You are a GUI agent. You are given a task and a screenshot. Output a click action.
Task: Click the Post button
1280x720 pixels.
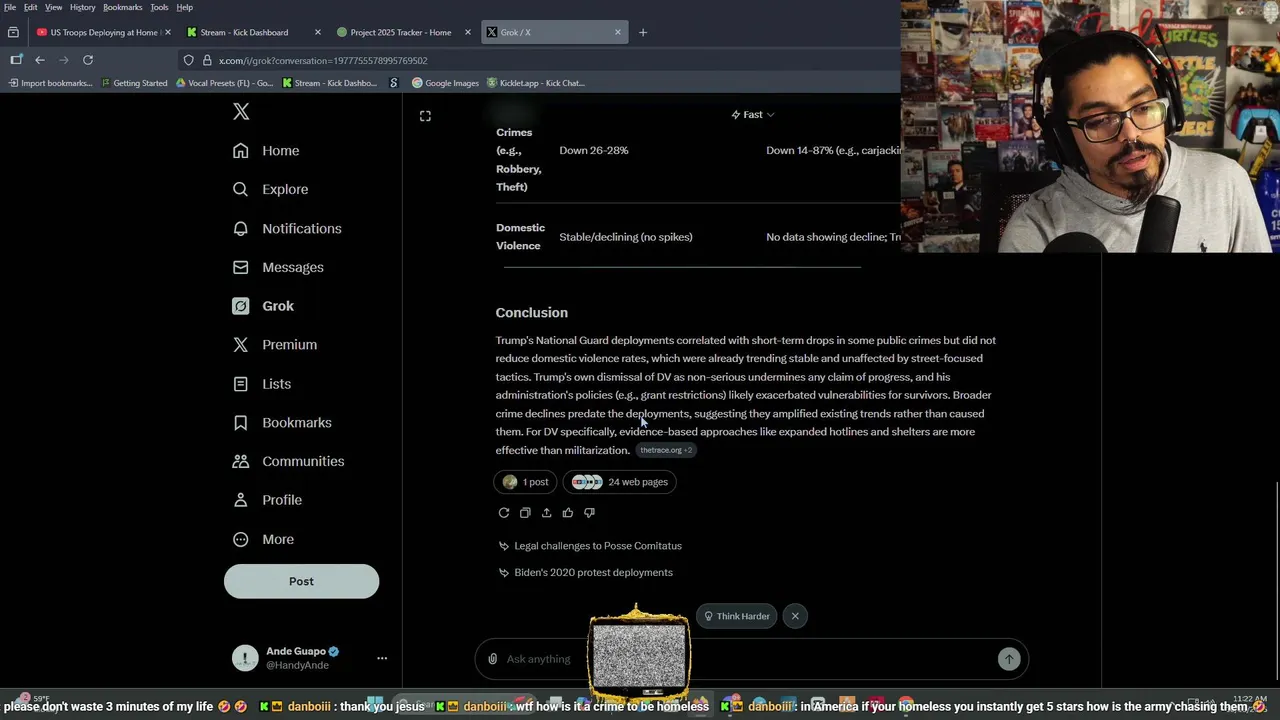pos(301,581)
